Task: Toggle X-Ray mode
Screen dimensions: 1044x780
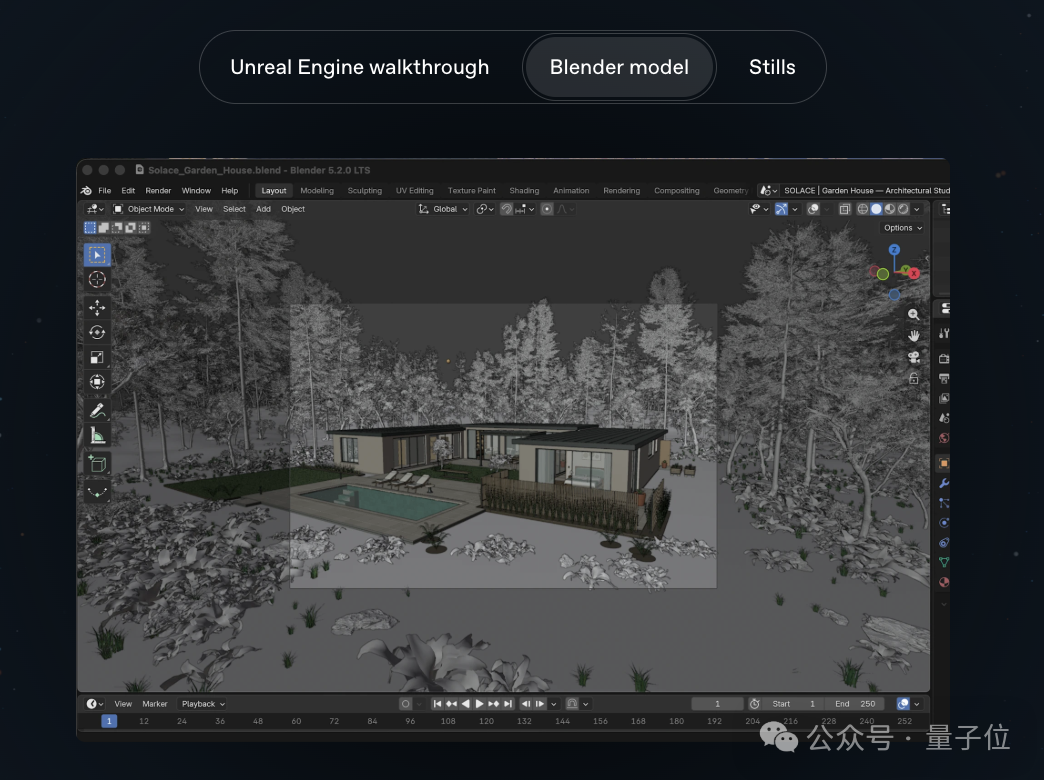Action: [844, 209]
